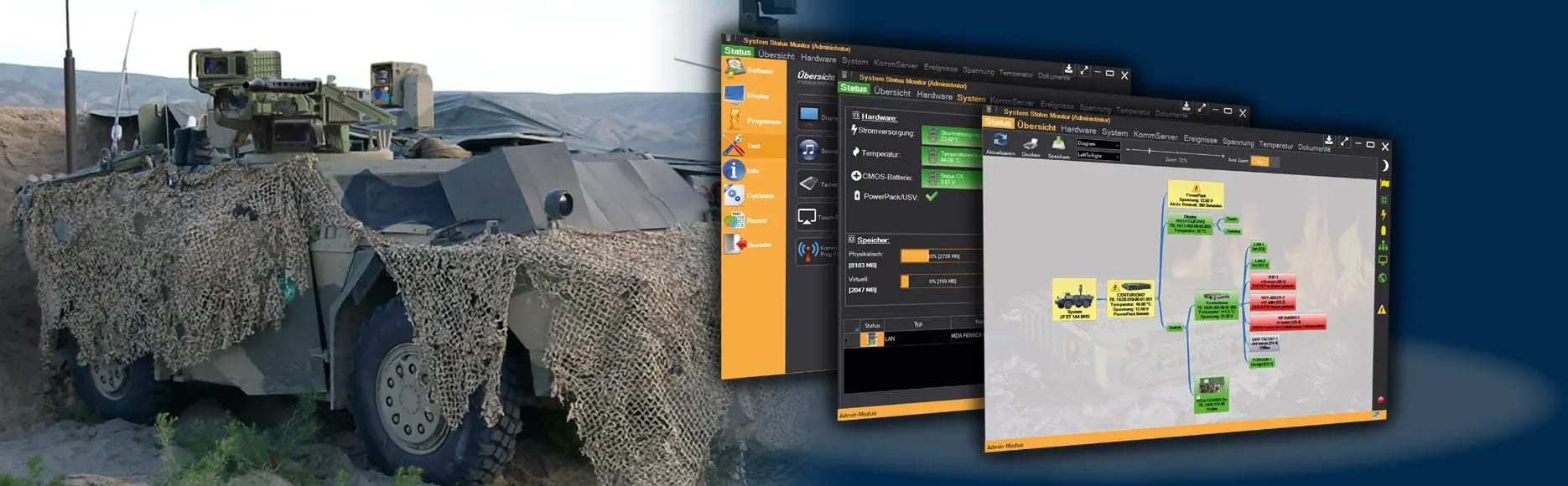
Task: Click the Drucken printer icon
Action: [1031, 144]
